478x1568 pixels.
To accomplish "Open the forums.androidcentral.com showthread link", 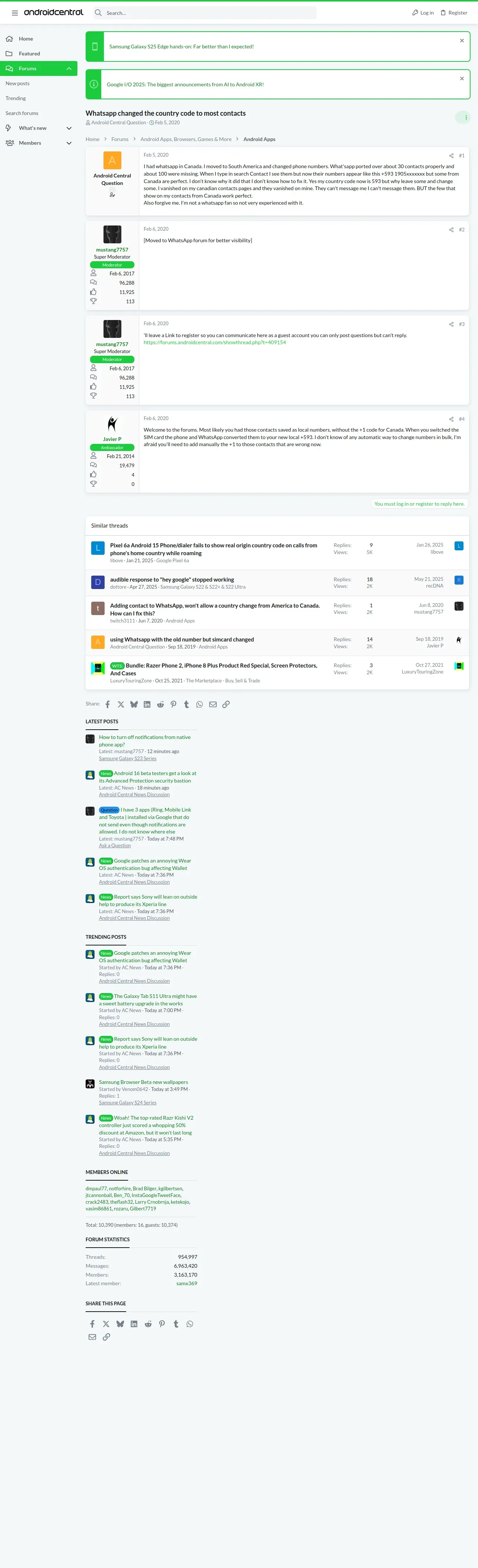I will pos(214,342).
